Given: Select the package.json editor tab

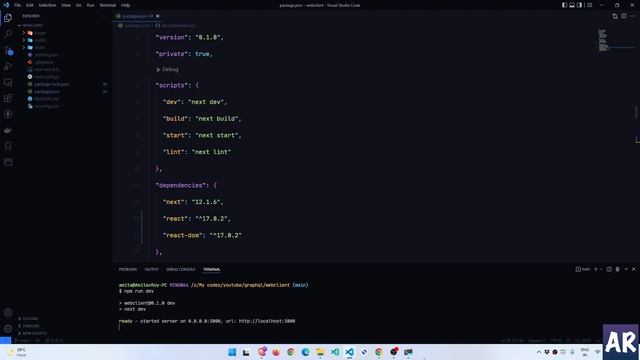Looking at the screenshot, I should 138,16.
